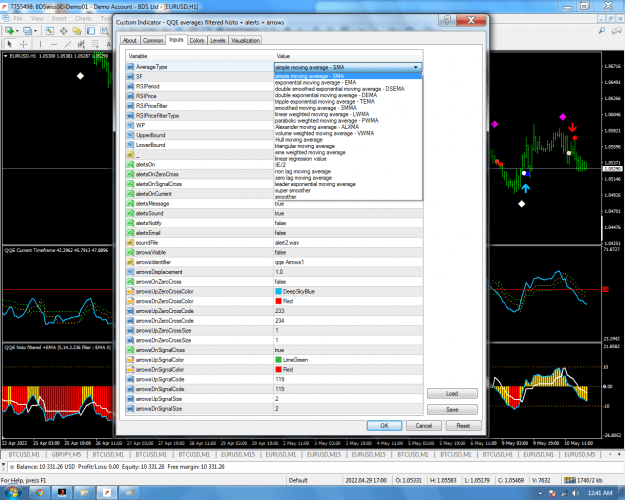625x500 pixels.
Task: Select the Crosshair tool
Action: (x=24, y=44)
